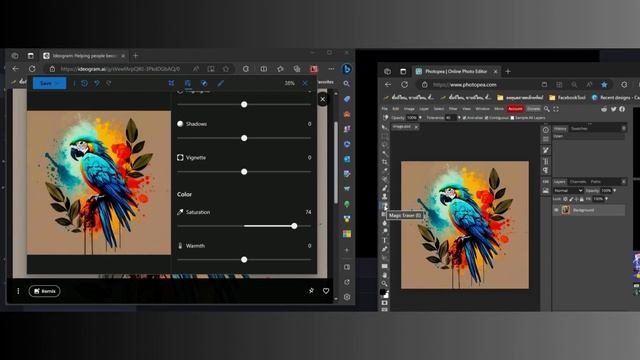Viewport: 640px width, 360px height.
Task: Click the Remix button in Ideogram
Action: [x=44, y=291]
